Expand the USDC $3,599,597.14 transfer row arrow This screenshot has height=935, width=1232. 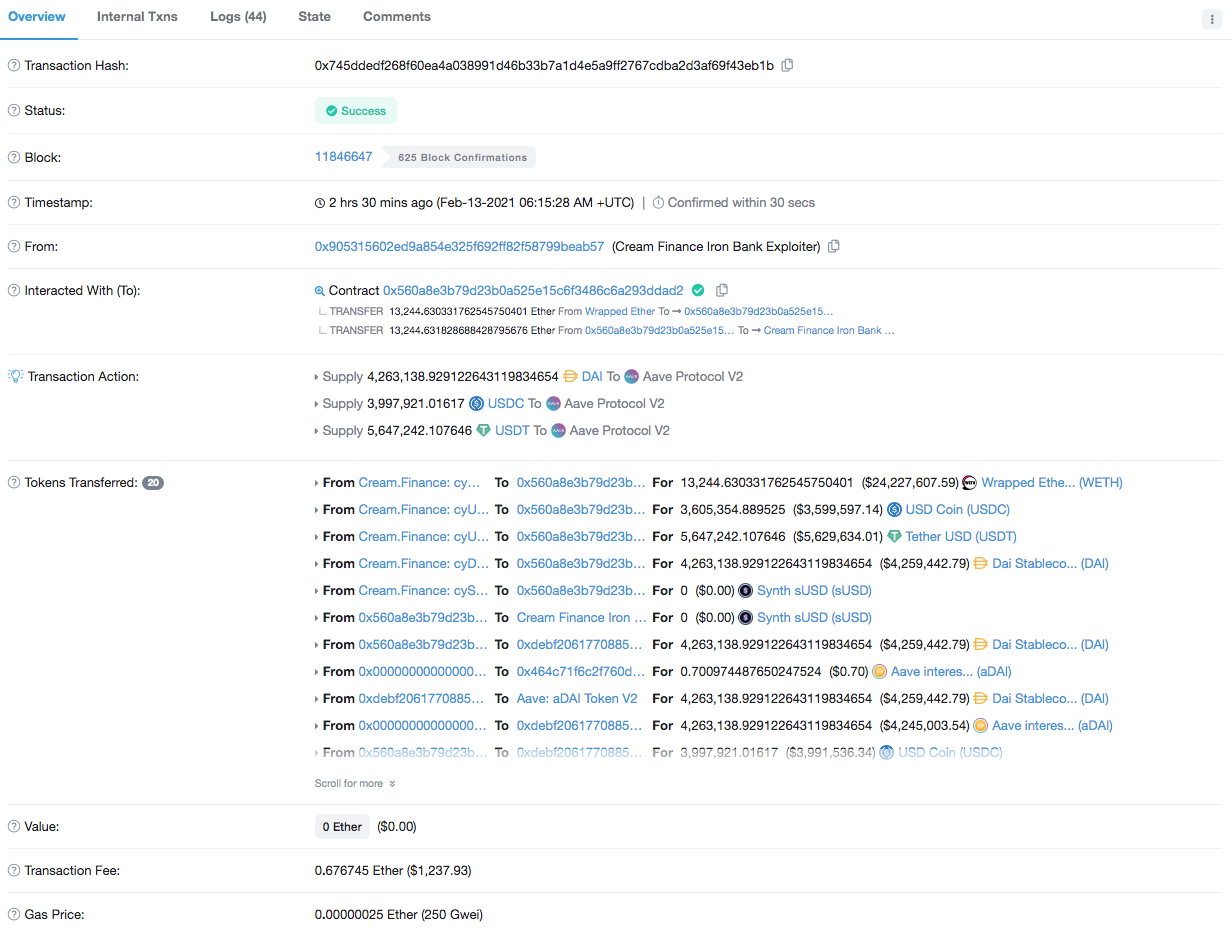(317, 510)
